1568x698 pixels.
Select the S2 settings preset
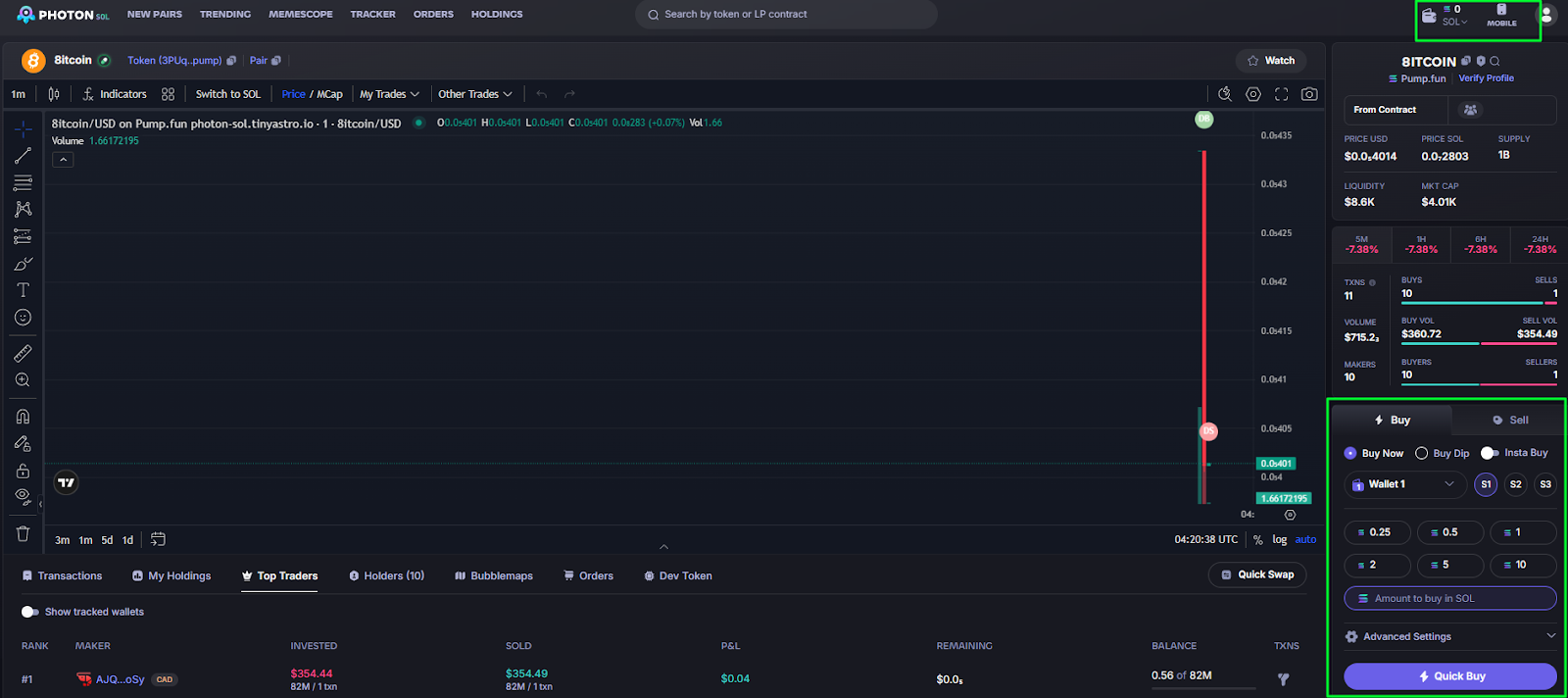click(1516, 484)
